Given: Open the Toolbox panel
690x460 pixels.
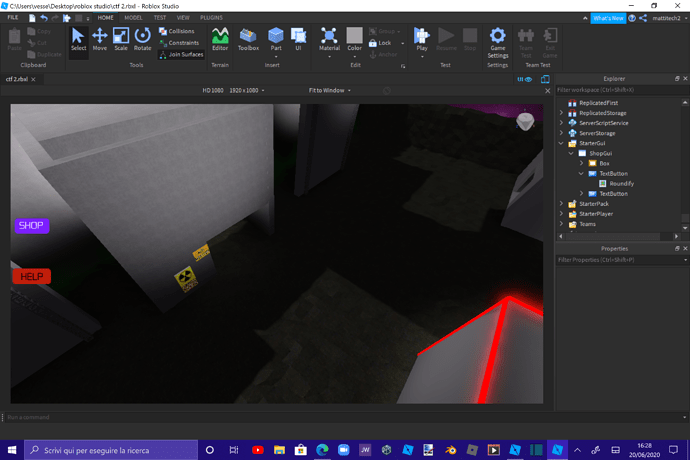Looking at the screenshot, I should [x=248, y=39].
